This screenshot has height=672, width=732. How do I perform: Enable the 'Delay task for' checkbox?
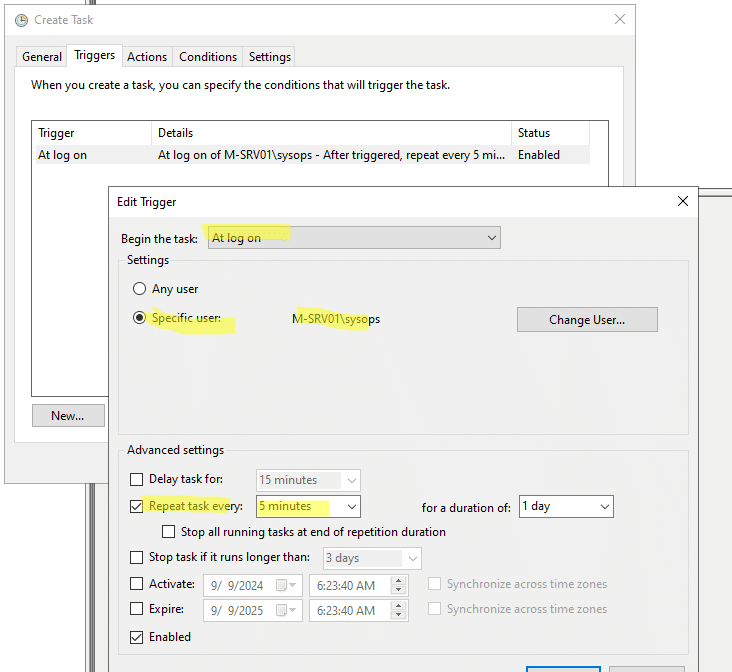137,480
